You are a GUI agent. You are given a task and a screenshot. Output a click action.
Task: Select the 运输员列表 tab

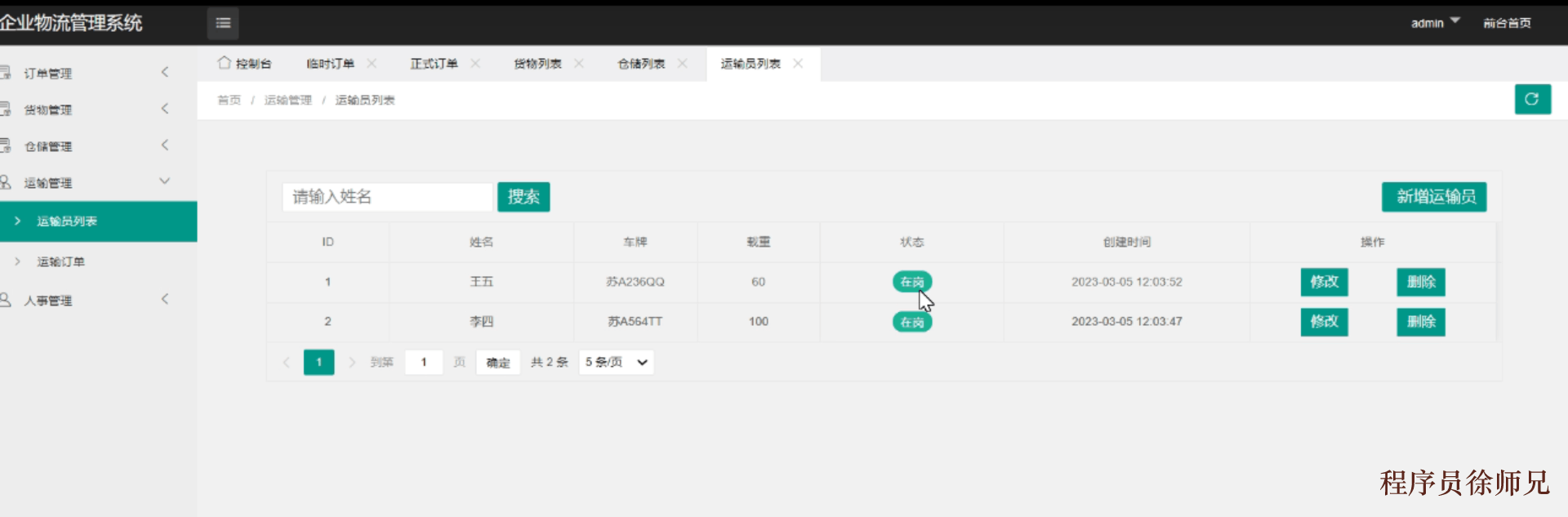[751, 64]
